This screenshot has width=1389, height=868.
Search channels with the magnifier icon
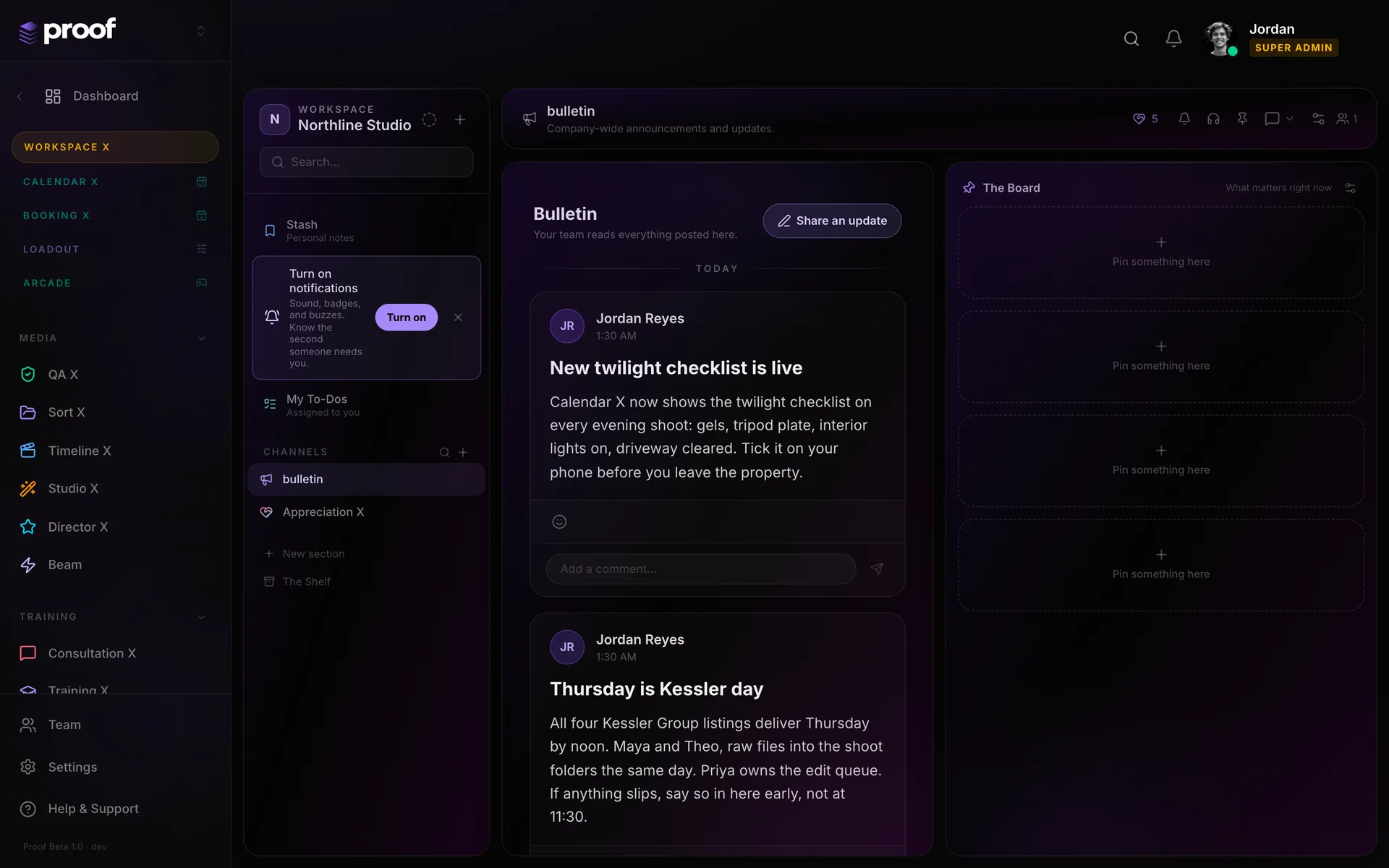pos(444,452)
